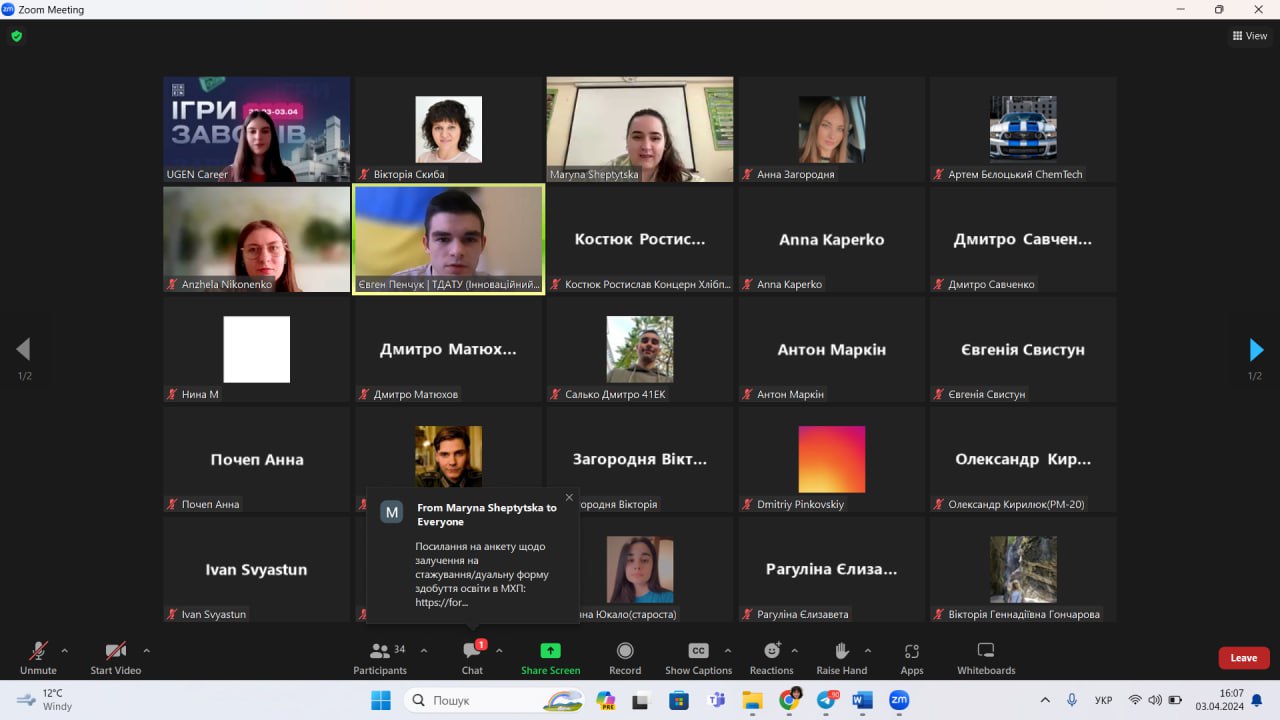Screen dimensions: 1280x720
Task: Open the Copilot icon in the taskbar
Action: tap(605, 700)
